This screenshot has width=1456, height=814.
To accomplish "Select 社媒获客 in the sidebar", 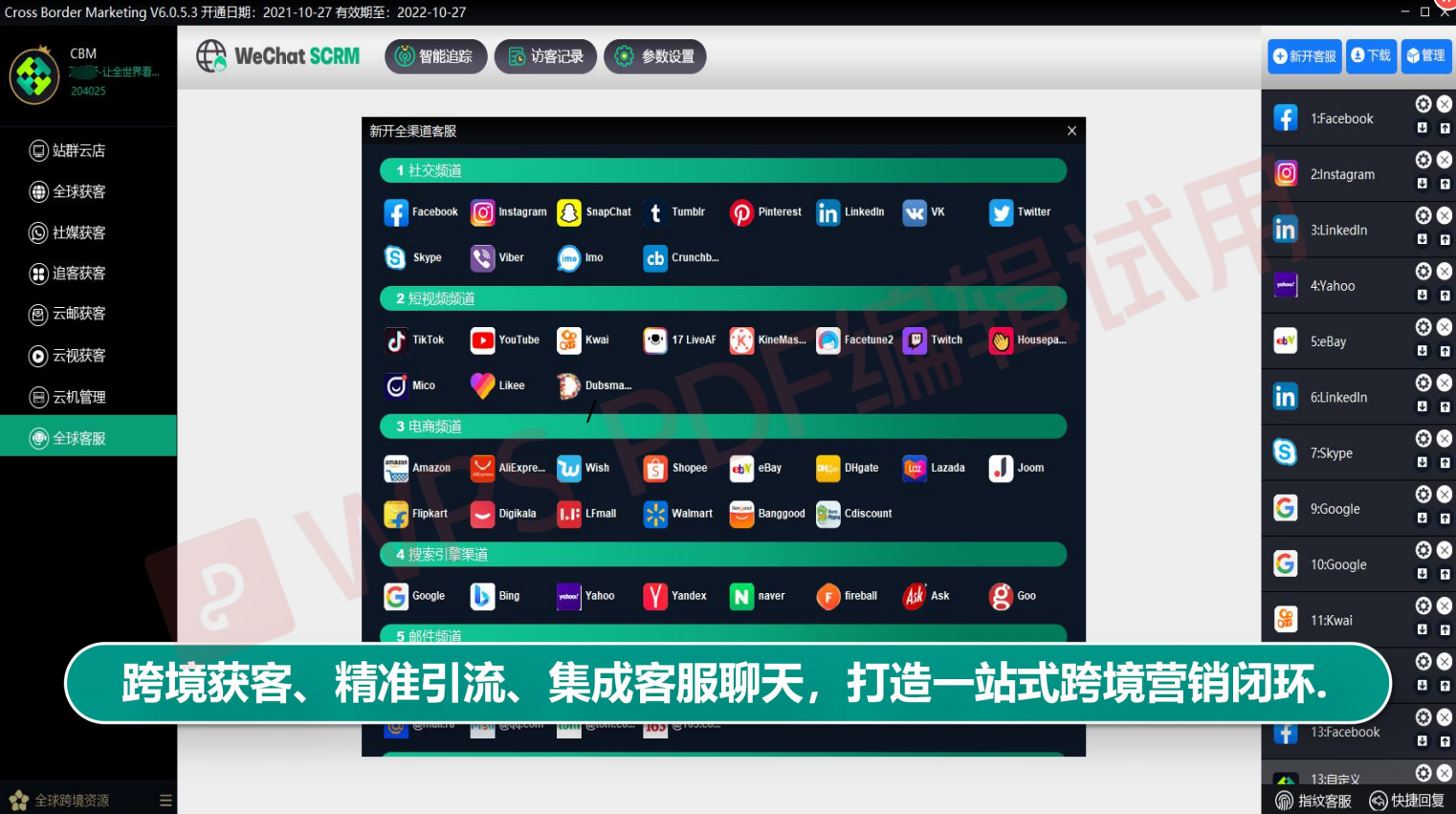I will pos(78,232).
